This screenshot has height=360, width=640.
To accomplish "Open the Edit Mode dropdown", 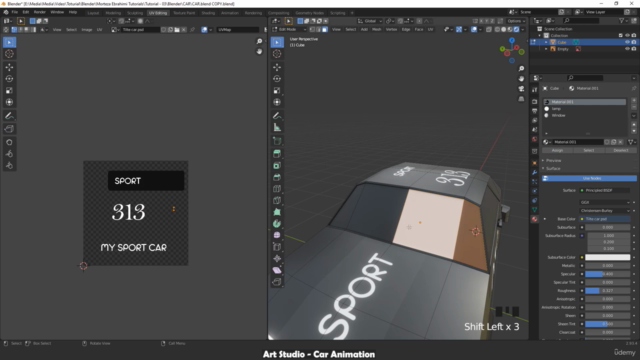I will (x=289, y=29).
